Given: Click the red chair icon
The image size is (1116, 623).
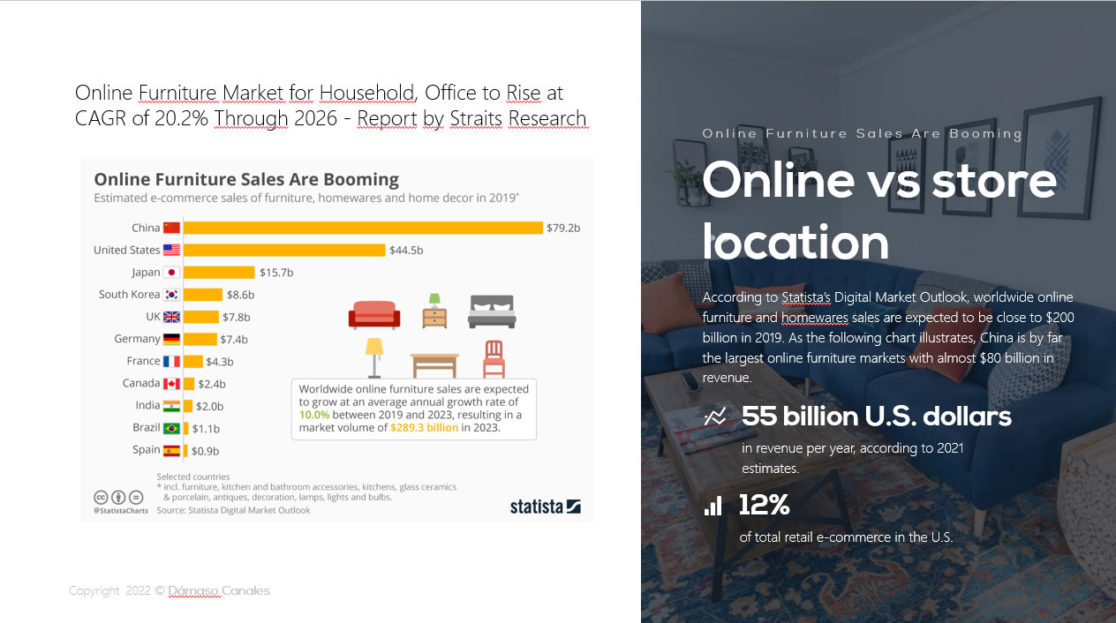Looking at the screenshot, I should pyautogui.click(x=493, y=358).
